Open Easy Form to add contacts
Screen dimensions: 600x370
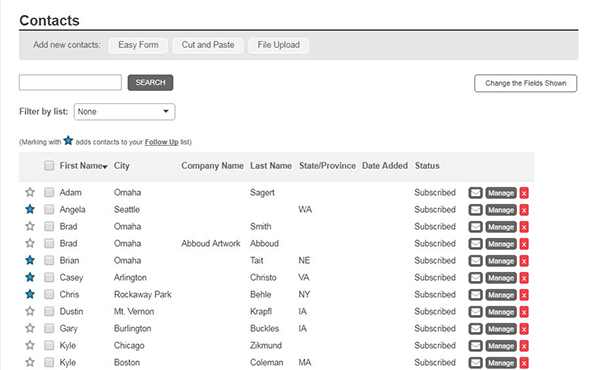[138, 45]
